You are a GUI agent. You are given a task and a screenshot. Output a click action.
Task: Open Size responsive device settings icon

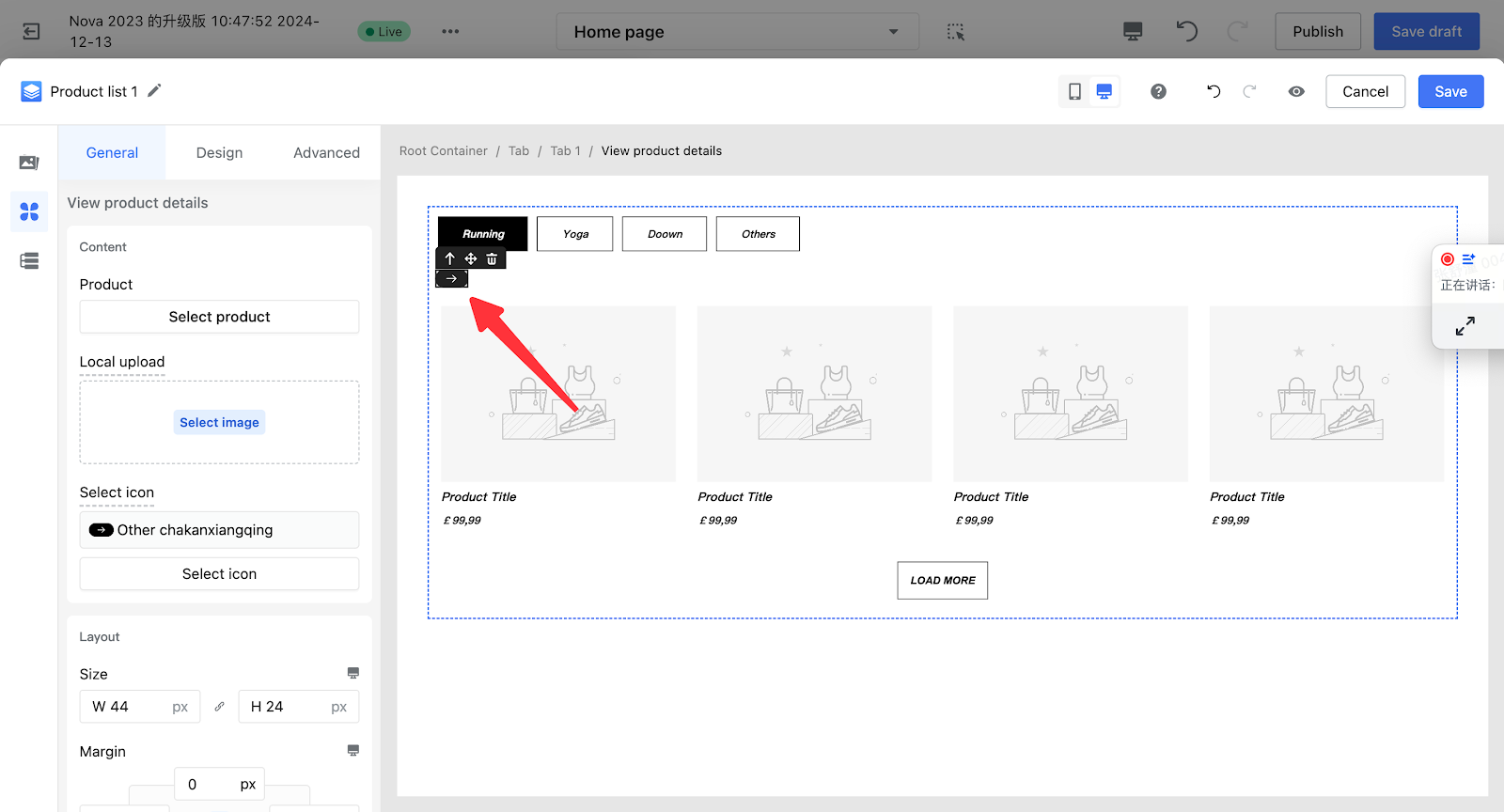[x=352, y=673]
